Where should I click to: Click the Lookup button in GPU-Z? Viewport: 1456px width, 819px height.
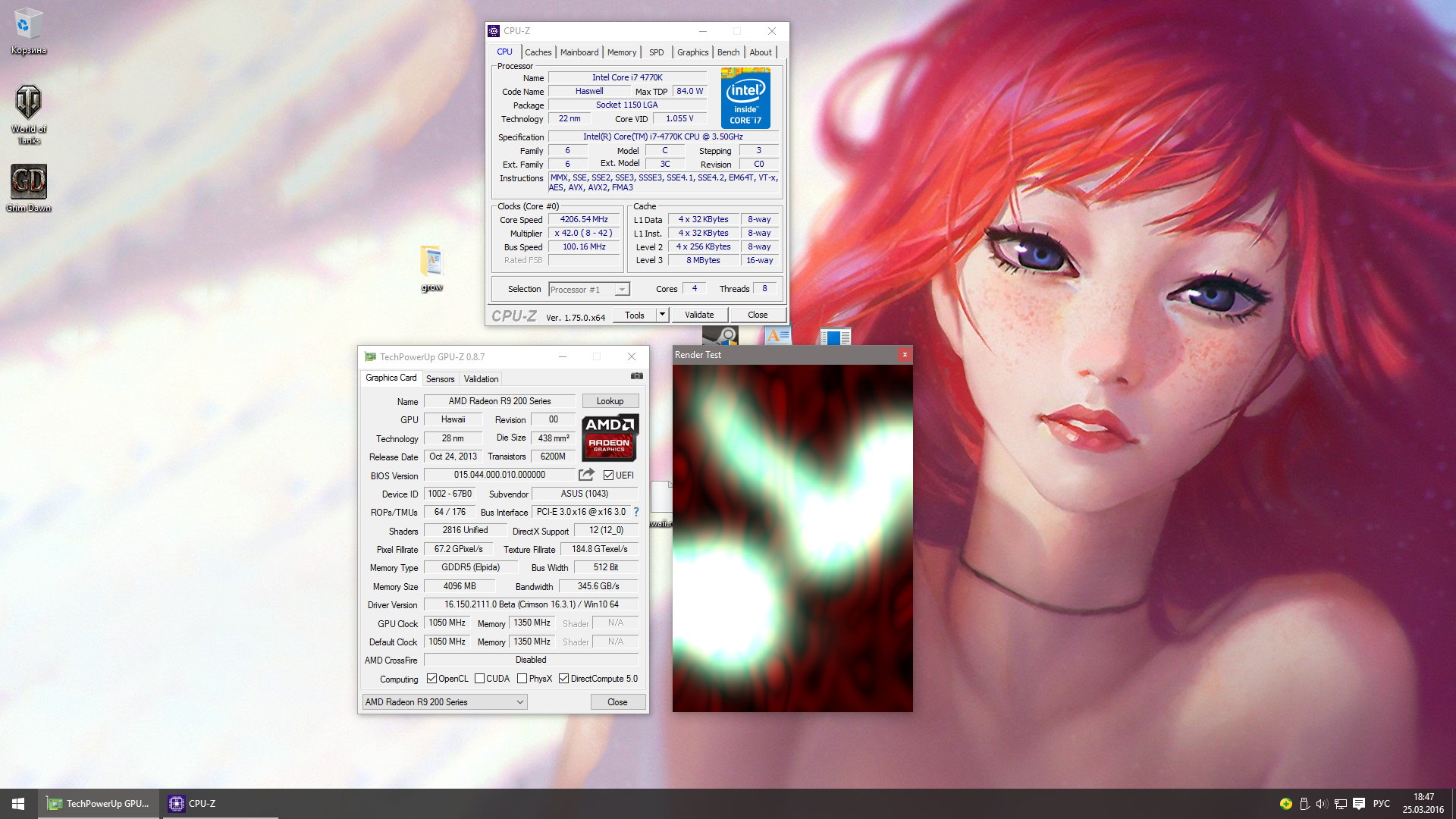click(x=610, y=401)
